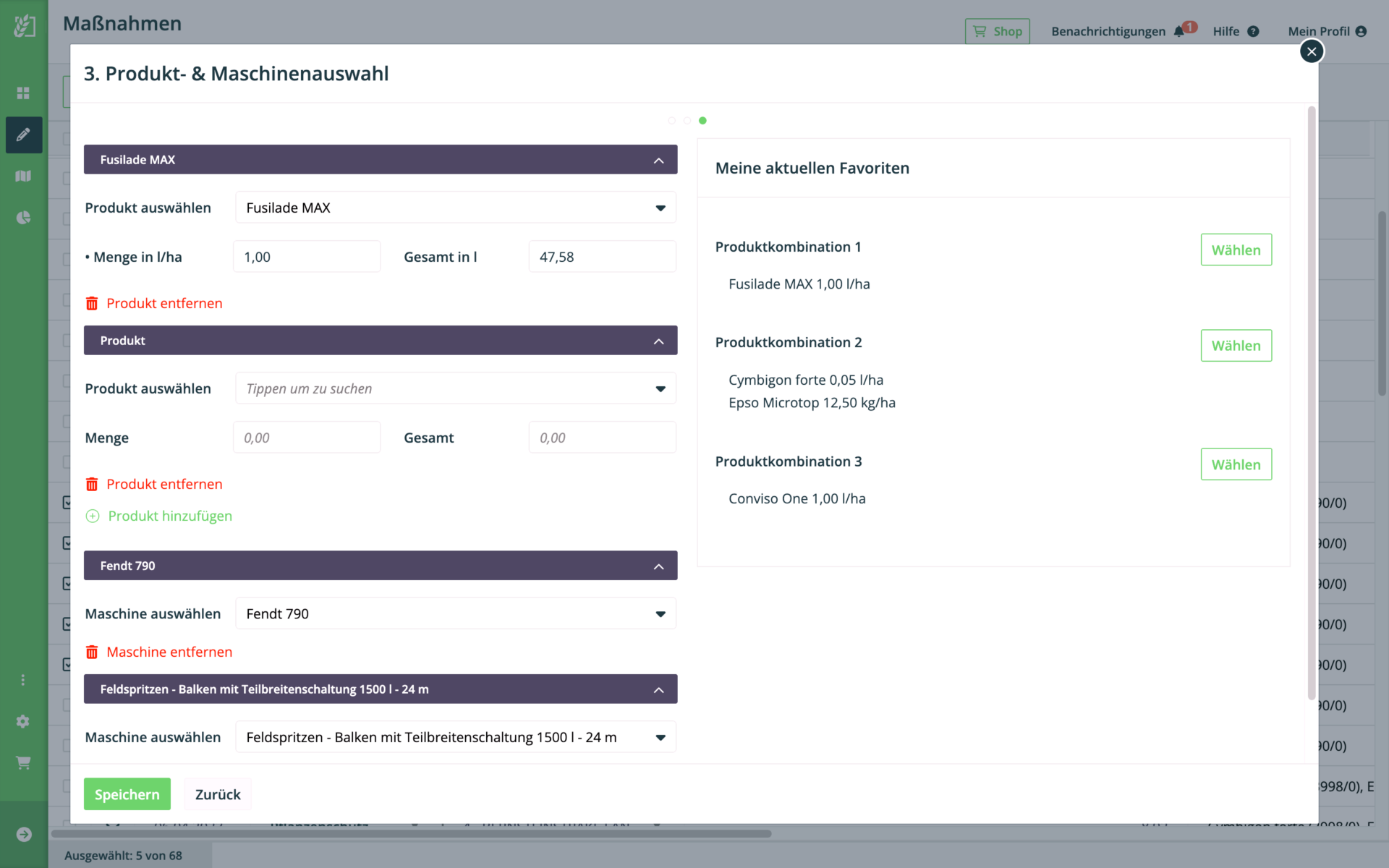Image resolution: width=1389 pixels, height=868 pixels.
Task: Click 'Conviso One 1,00 l/ha' text
Action: coord(797,498)
